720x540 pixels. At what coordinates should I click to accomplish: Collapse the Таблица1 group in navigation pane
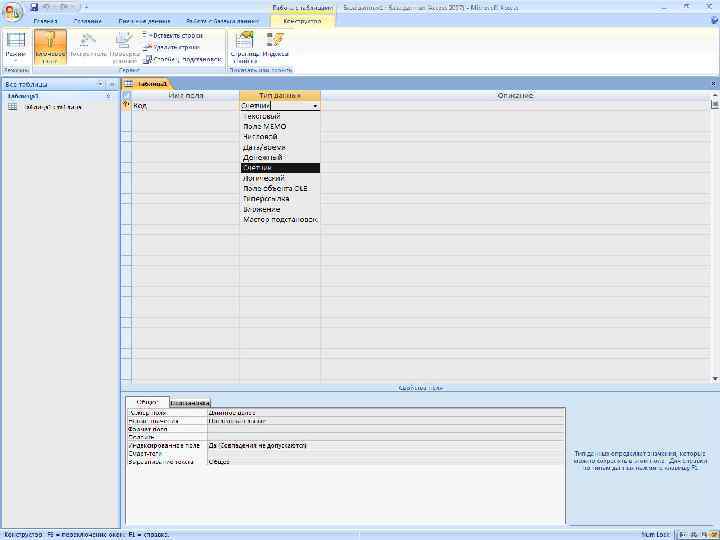(x=108, y=96)
